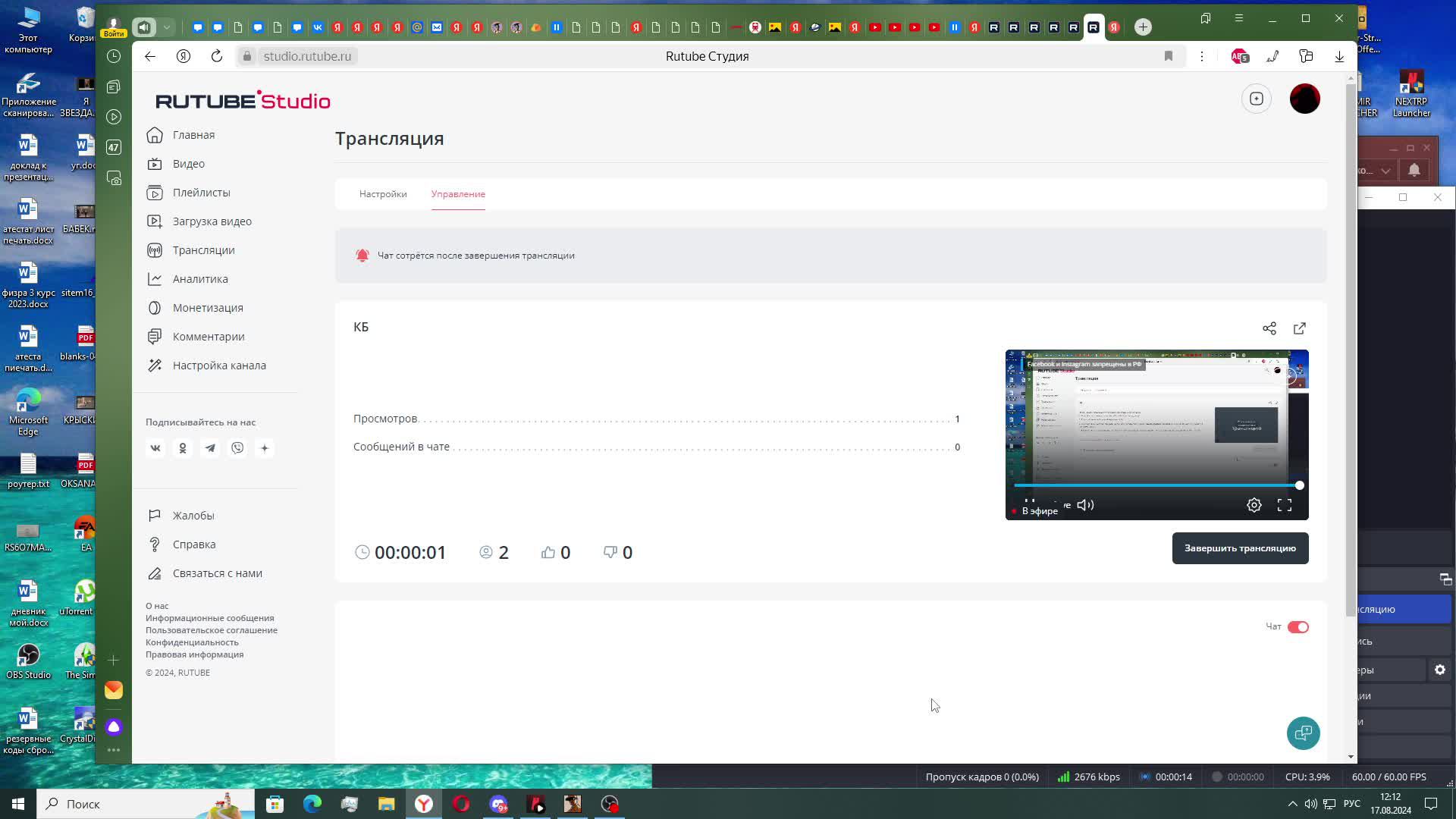Open the stream in a new window icon
Image resolution: width=1456 pixels, height=819 pixels.
(x=1299, y=328)
